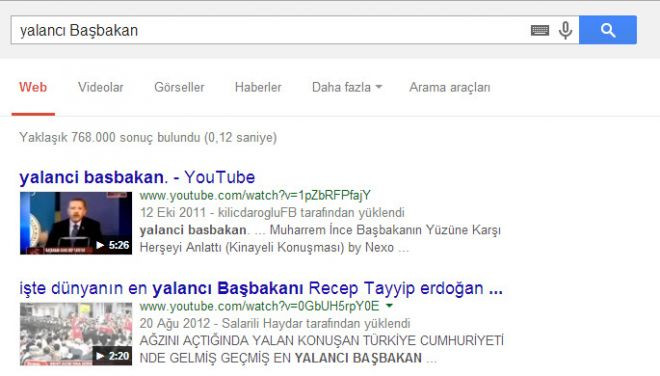Switch to the Haberler tab
The image size is (660, 376).
[258, 87]
